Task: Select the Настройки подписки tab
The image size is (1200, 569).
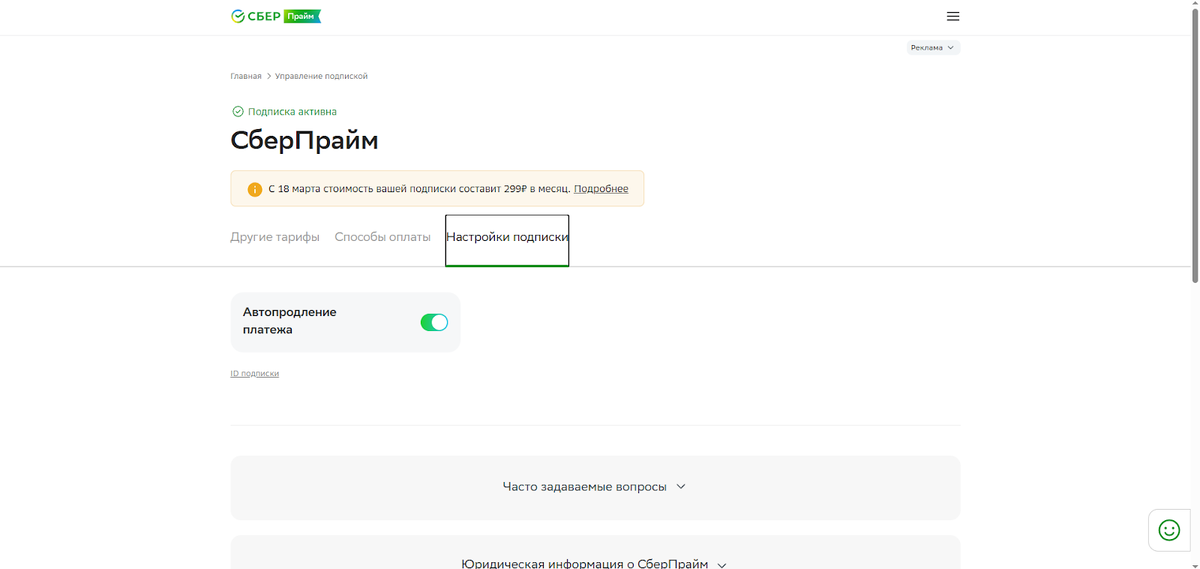Action: [507, 240]
